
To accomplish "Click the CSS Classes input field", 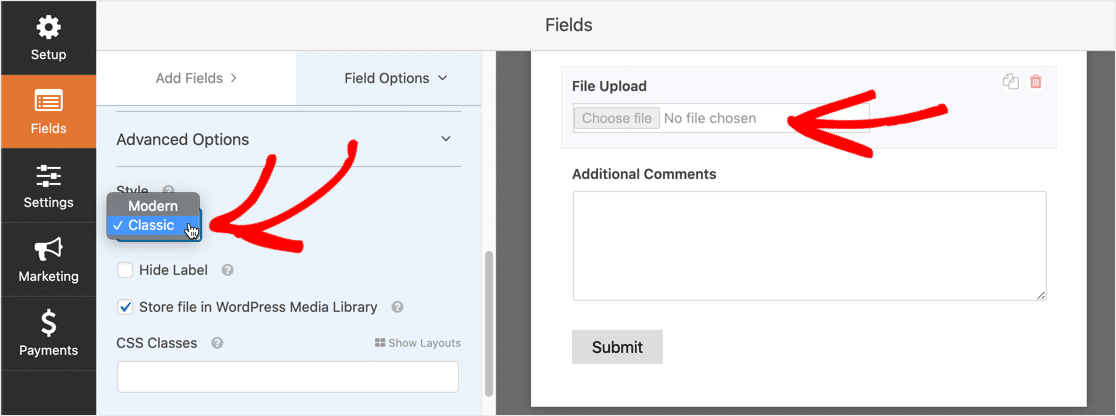I will click(x=288, y=377).
